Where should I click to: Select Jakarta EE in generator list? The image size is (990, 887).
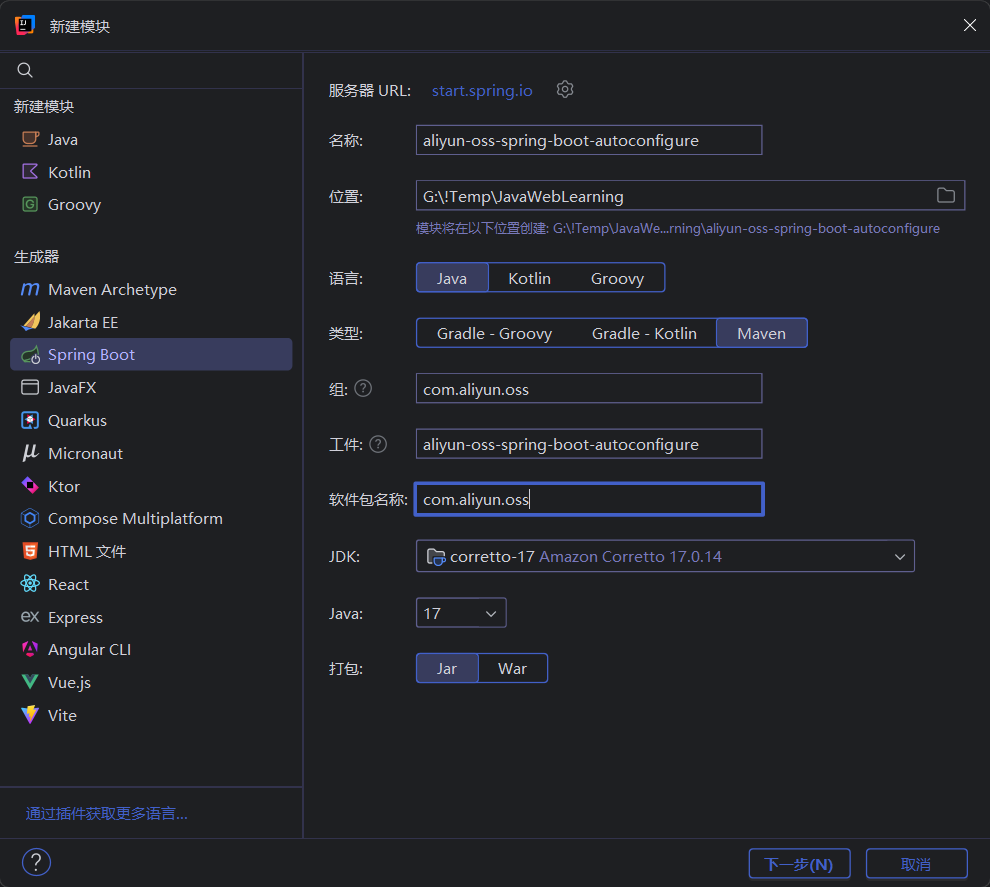[x=83, y=323]
